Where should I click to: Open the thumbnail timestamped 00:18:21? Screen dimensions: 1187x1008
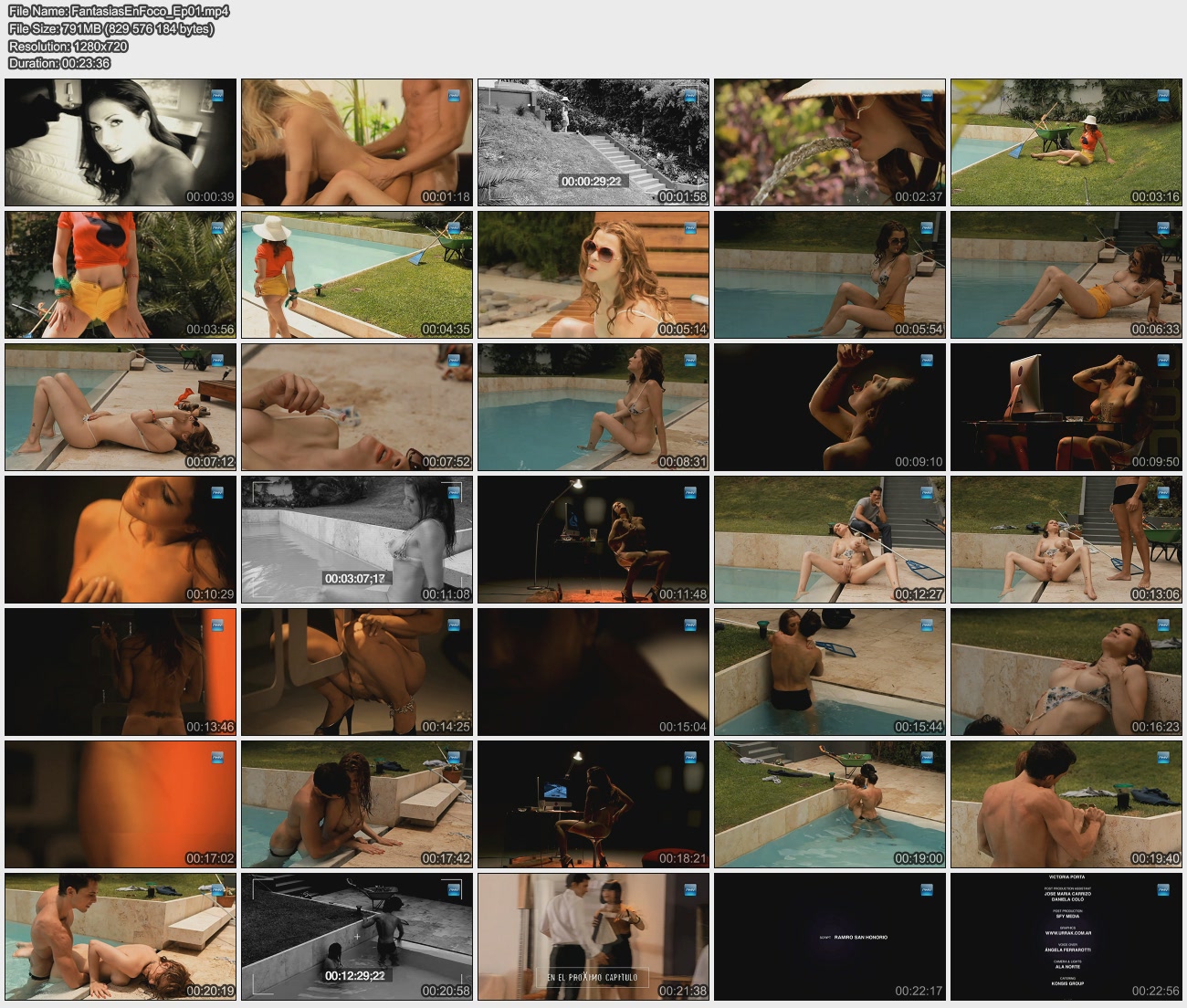click(593, 803)
